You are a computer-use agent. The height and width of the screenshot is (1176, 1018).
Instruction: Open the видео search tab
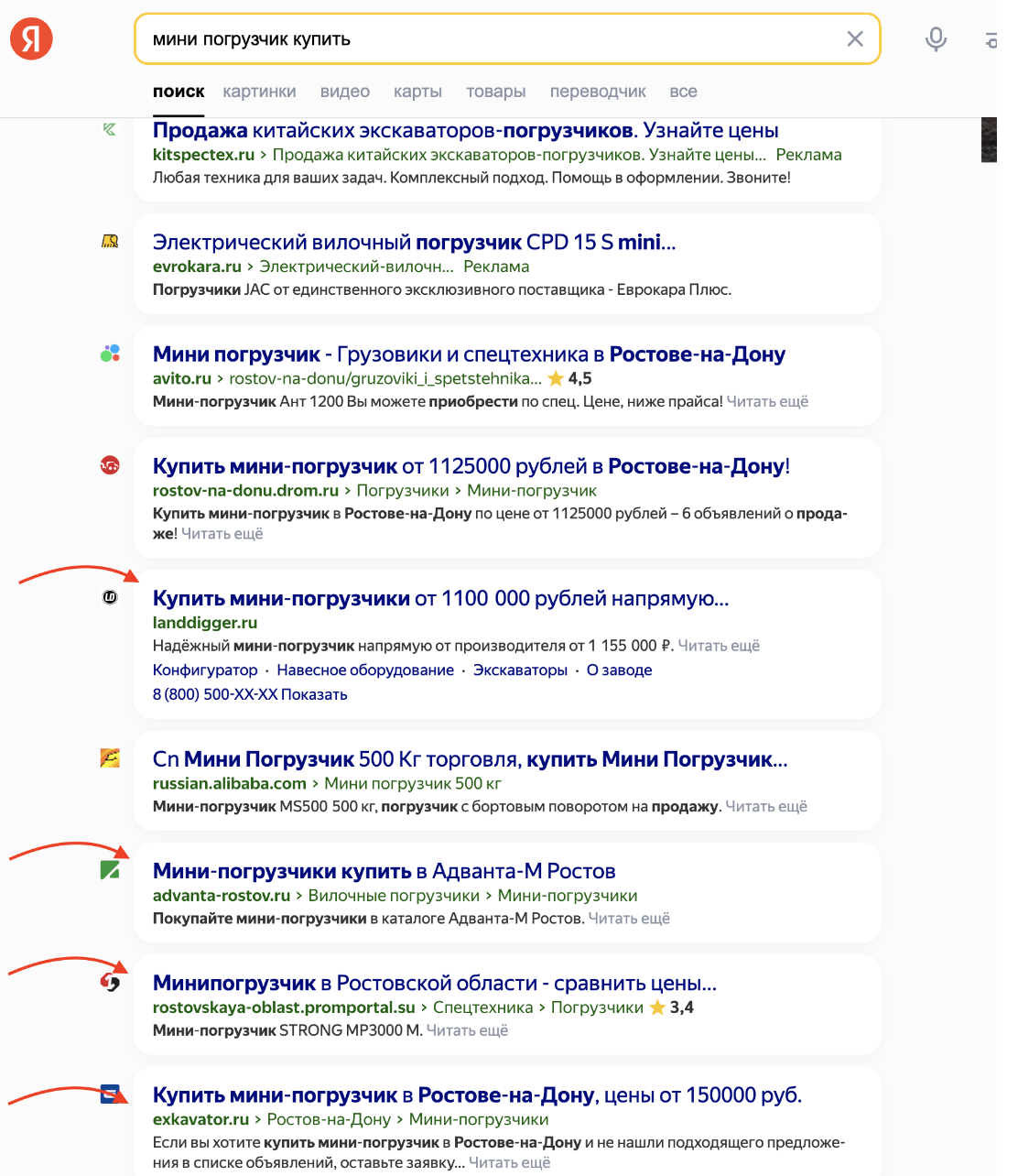tap(345, 92)
